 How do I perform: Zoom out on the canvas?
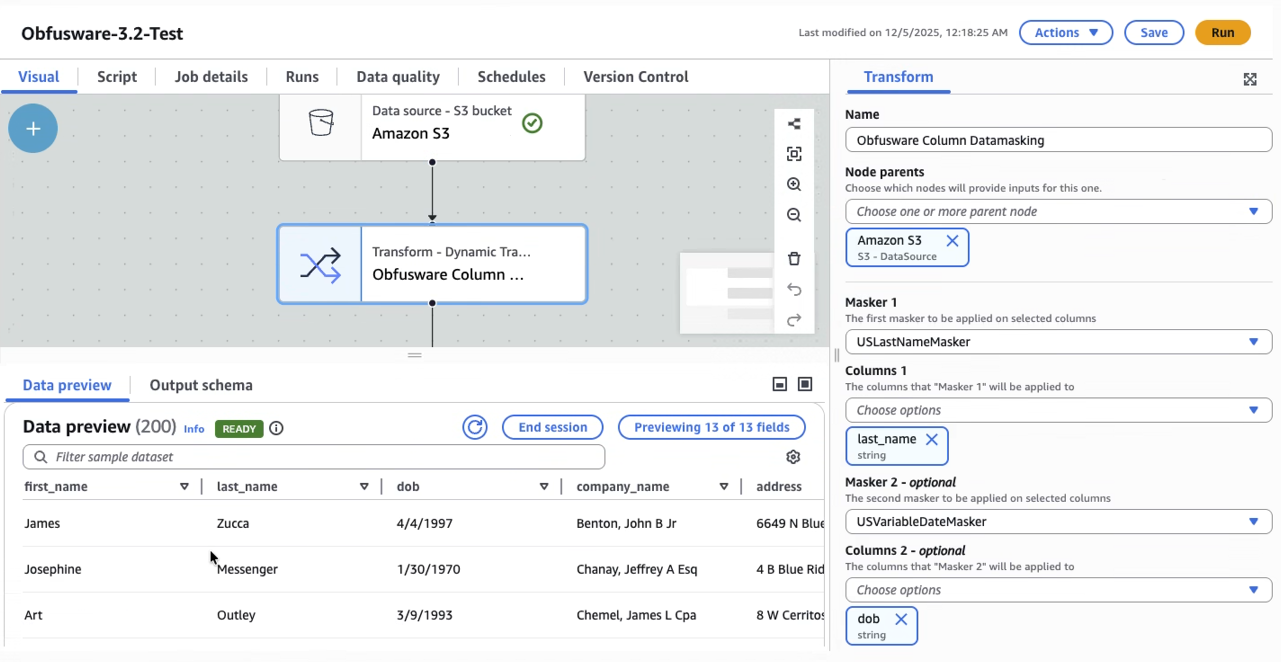coord(794,215)
